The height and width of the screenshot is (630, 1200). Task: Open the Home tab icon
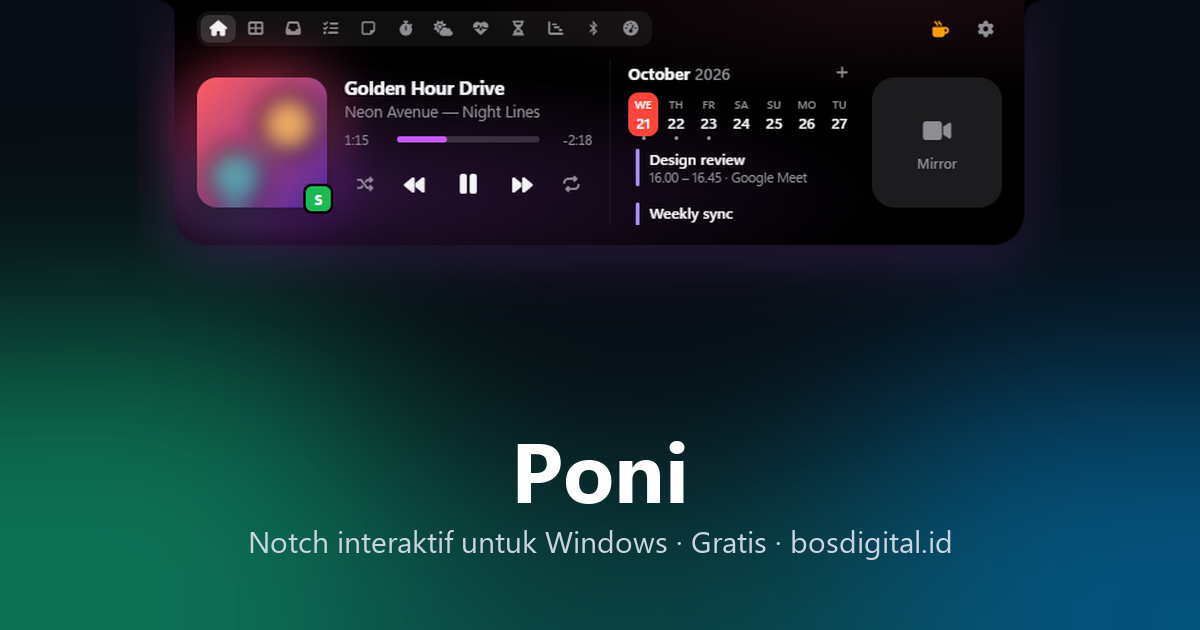tap(218, 29)
